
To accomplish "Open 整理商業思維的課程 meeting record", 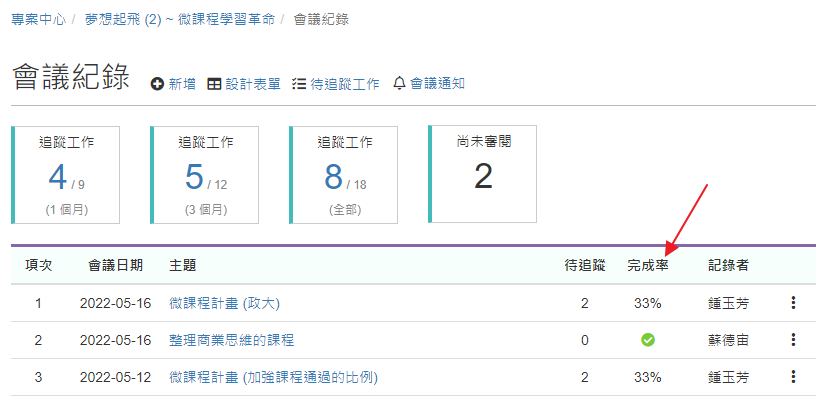I will (x=231, y=340).
